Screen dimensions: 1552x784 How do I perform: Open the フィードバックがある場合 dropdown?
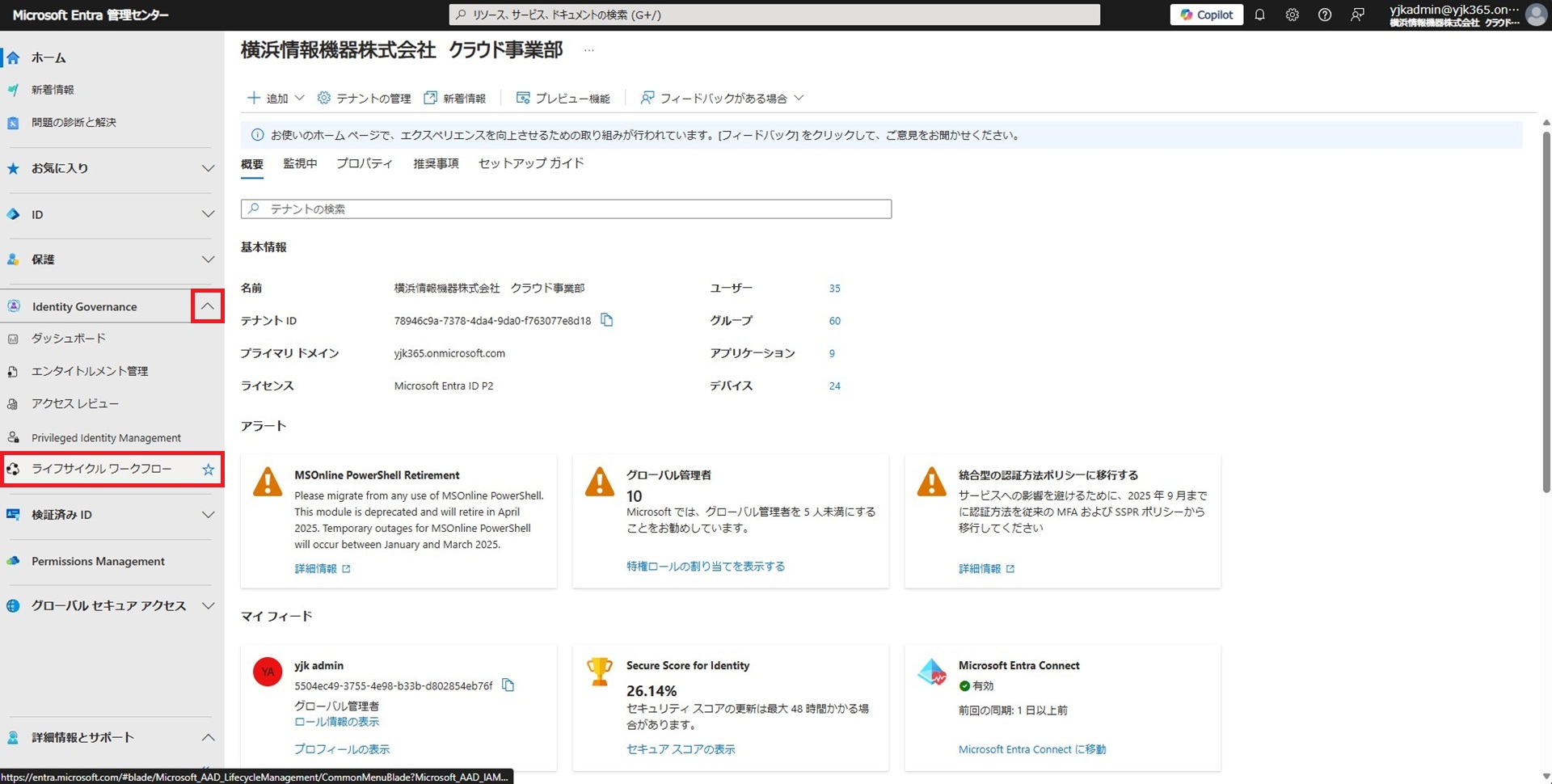[722, 98]
